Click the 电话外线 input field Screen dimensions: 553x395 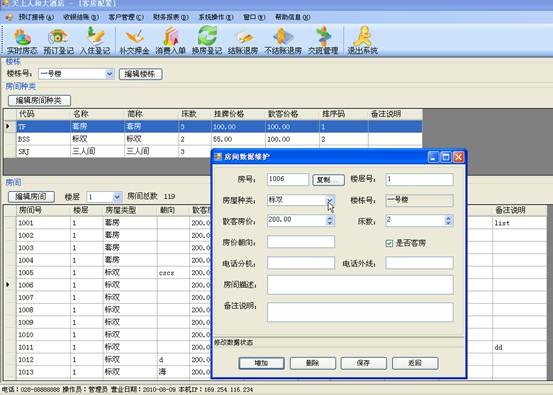pos(419,263)
